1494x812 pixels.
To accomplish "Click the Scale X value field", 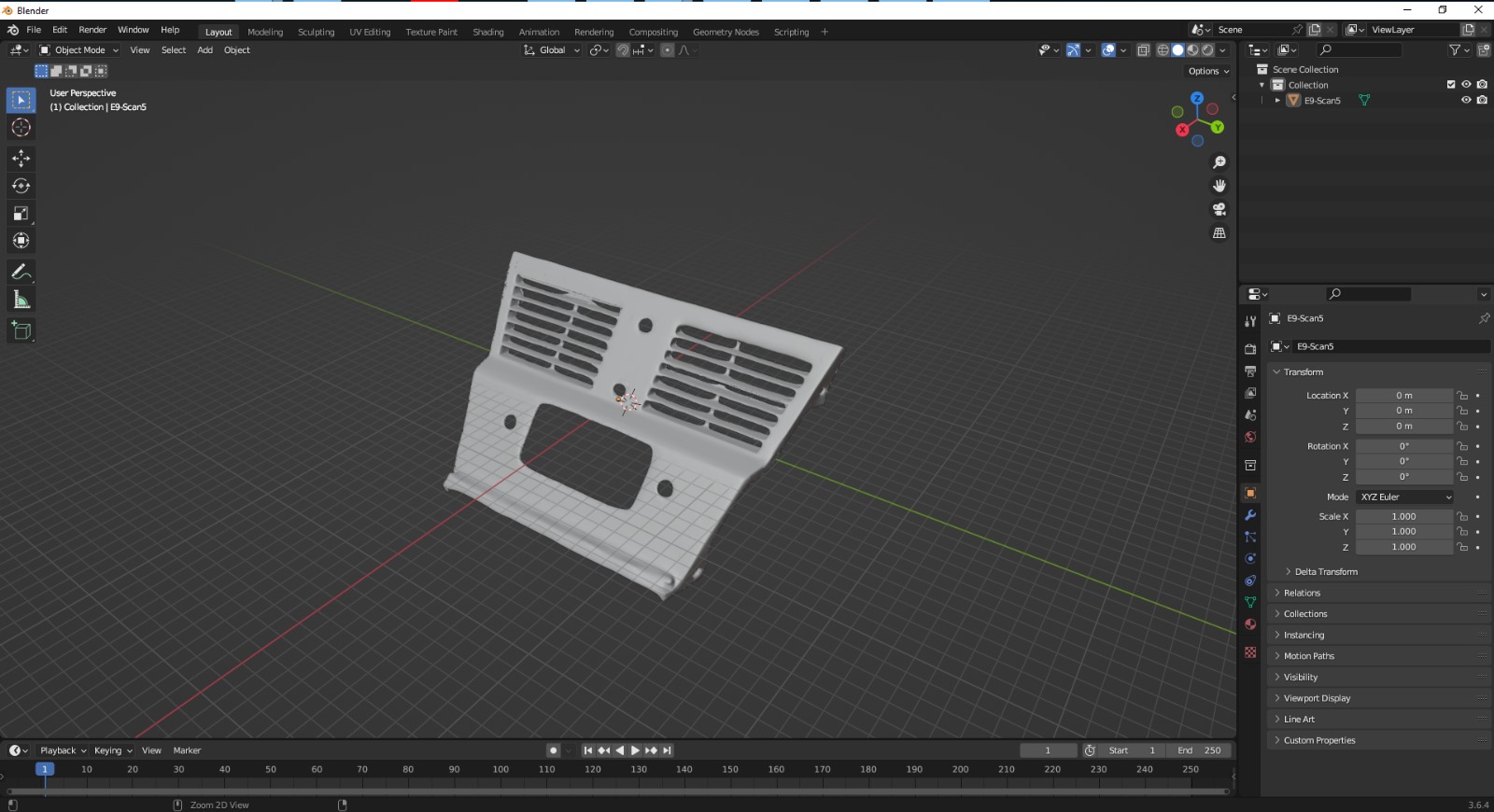I will click(1403, 516).
